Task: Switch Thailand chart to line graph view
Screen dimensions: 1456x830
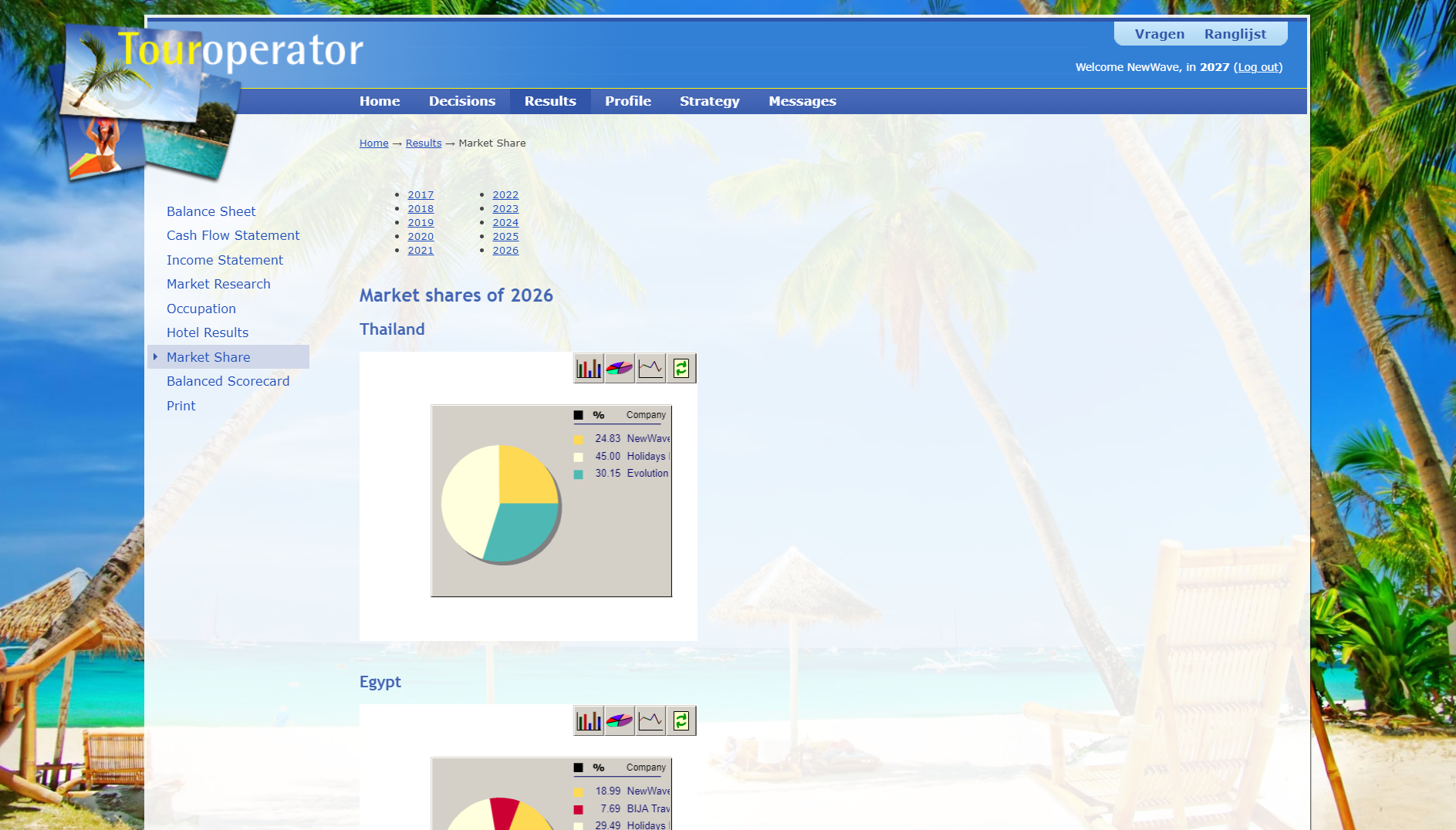Action: pyautogui.click(x=650, y=368)
